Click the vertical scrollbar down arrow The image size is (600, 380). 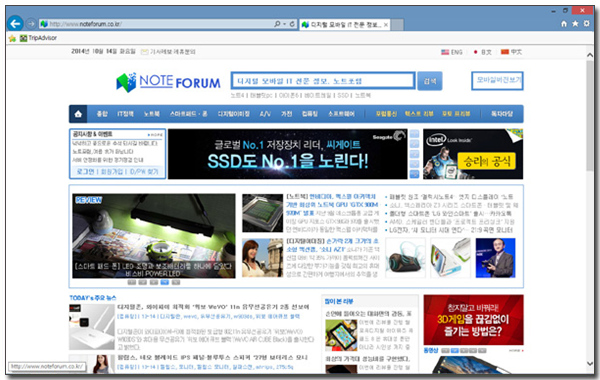[590, 364]
